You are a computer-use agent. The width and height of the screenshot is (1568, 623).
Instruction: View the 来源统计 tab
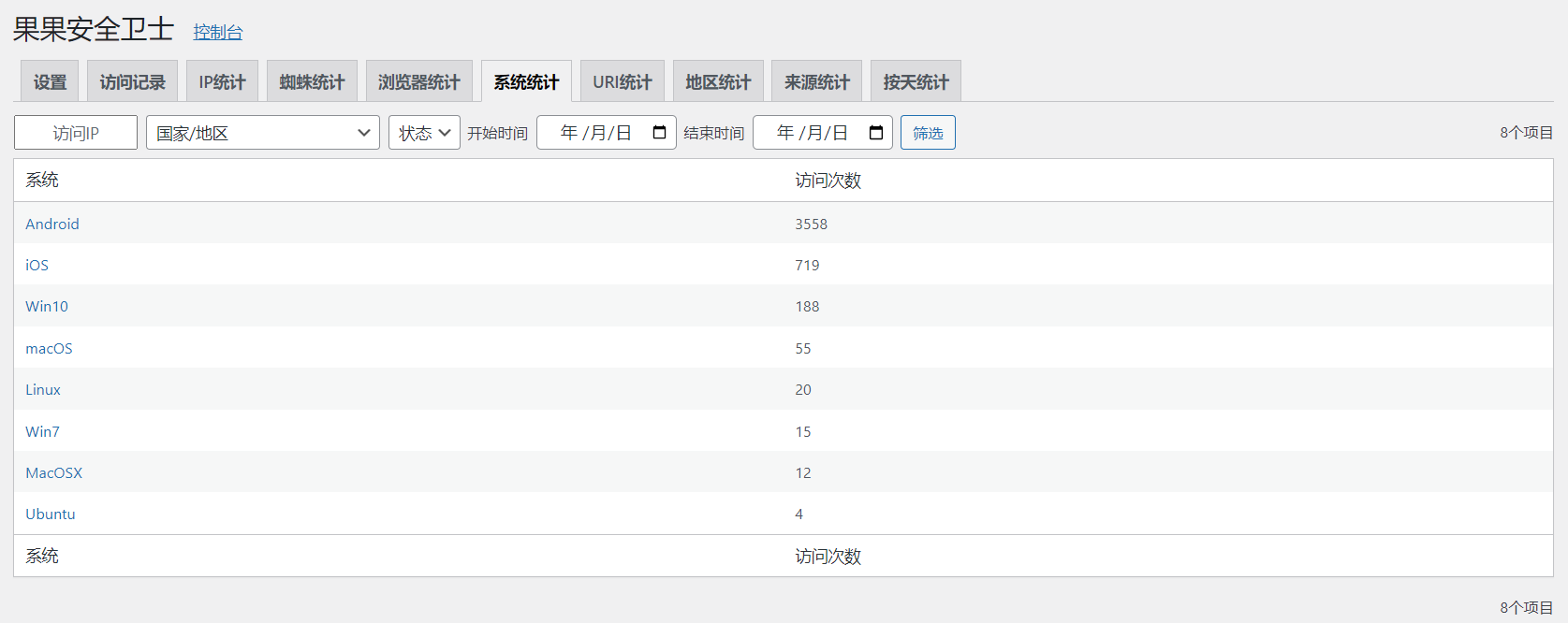click(817, 81)
